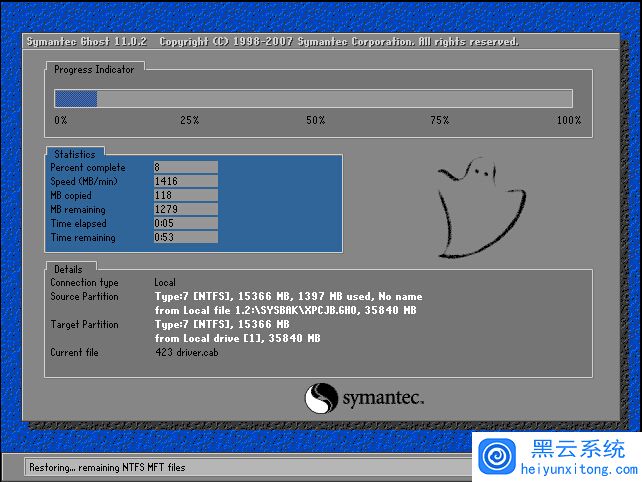
Task: Select the Time remaining value field
Action: [x=185, y=238]
